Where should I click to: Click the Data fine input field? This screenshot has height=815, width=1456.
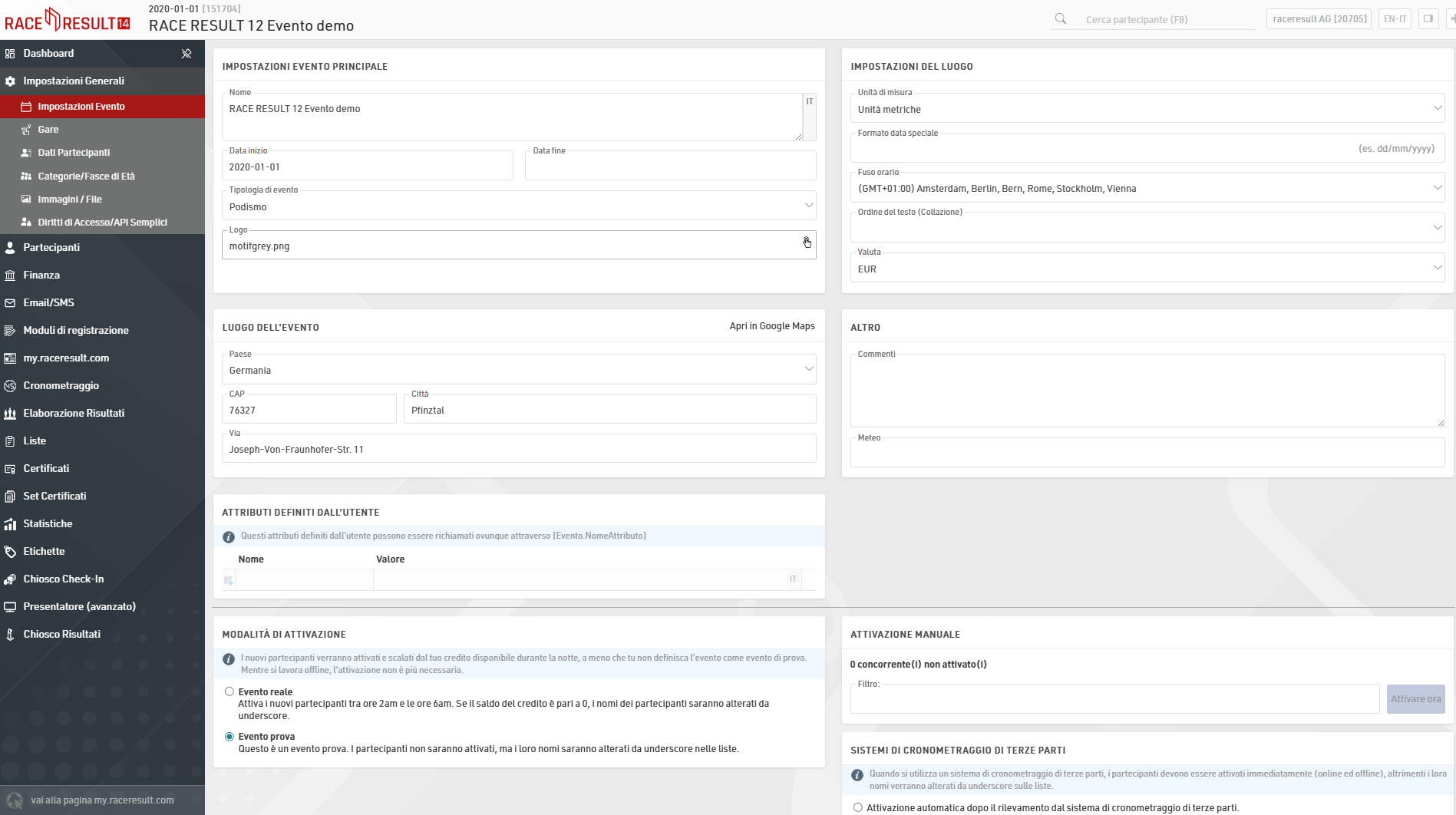click(x=670, y=167)
